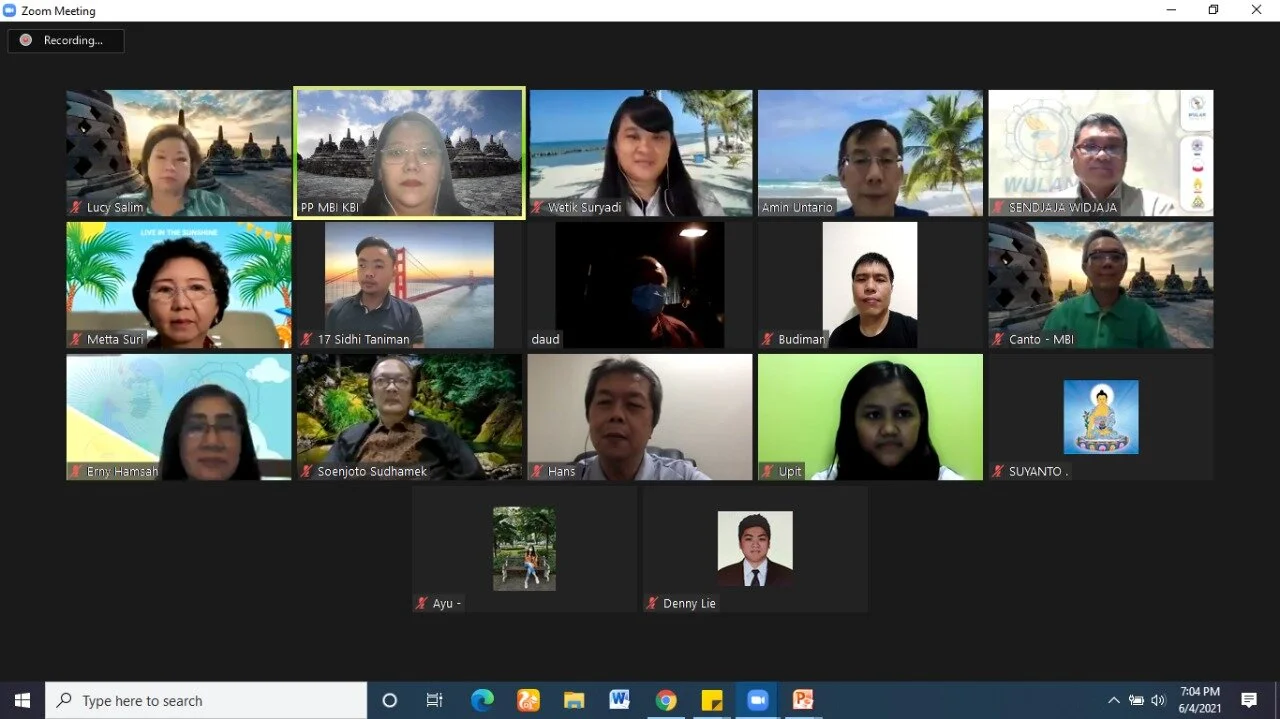The image size is (1280, 719).
Task: Click muted mic icon beside SENDJAJA WIDJAJA
Action: (998, 208)
